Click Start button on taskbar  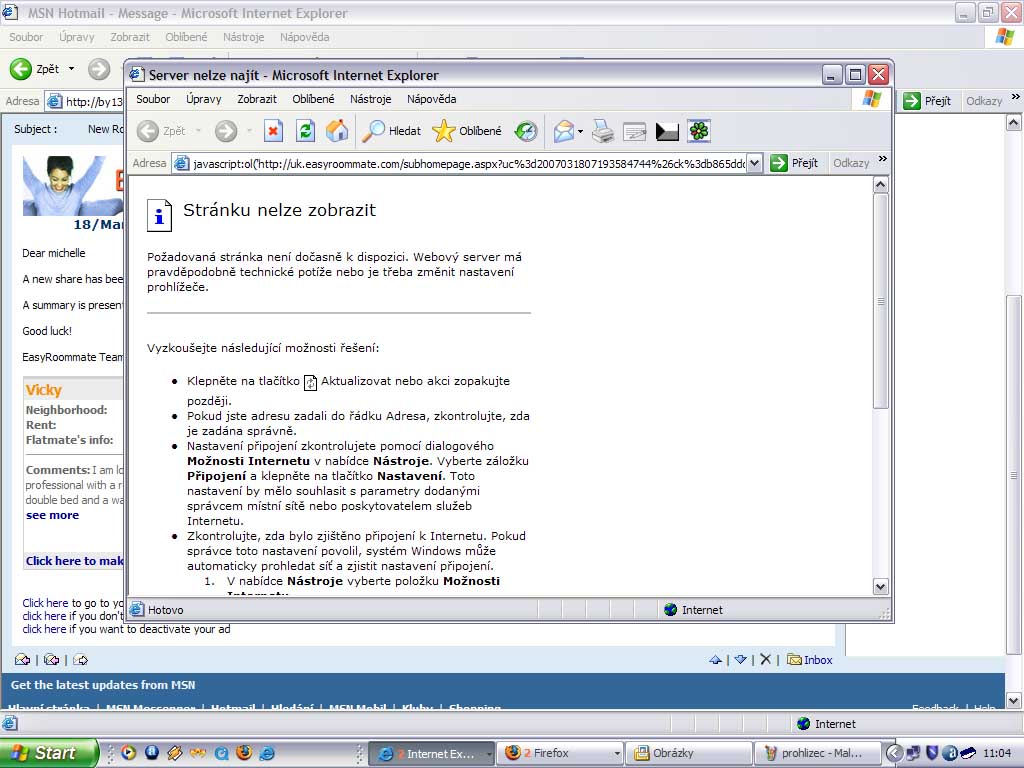point(49,753)
